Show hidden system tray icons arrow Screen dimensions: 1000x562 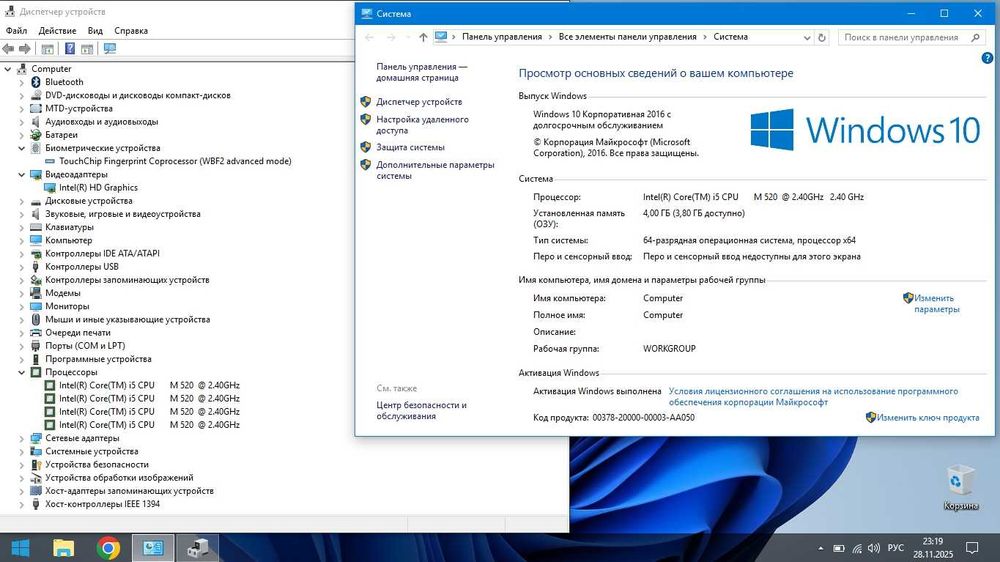[x=820, y=549]
